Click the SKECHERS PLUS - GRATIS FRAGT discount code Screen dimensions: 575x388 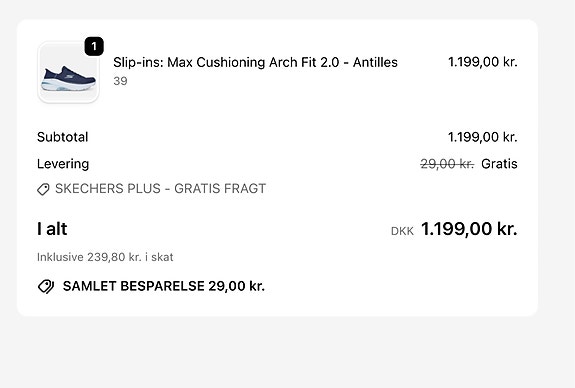click(160, 188)
